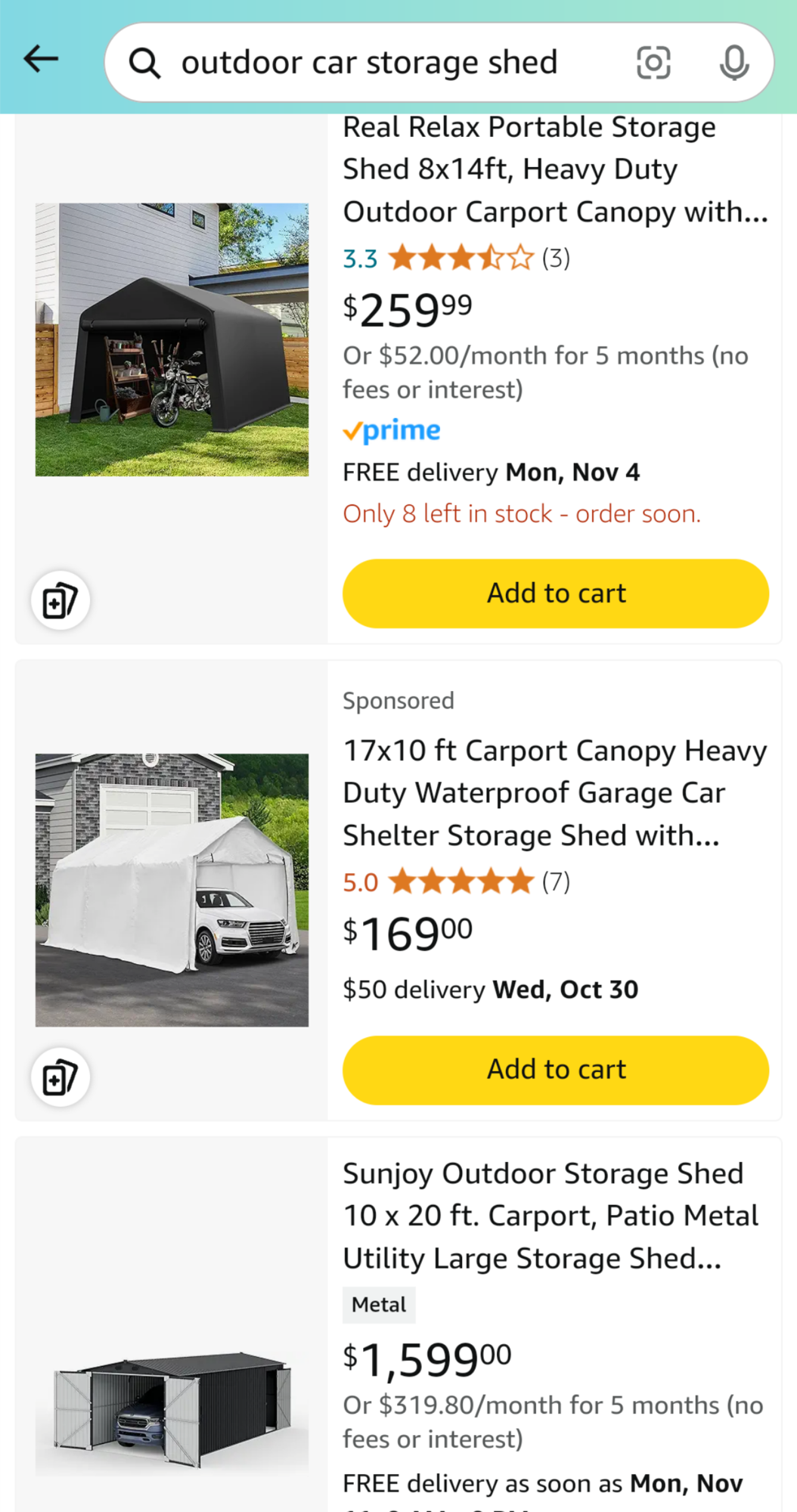
Task: Click the 3.3 star rating stars
Action: point(461,259)
